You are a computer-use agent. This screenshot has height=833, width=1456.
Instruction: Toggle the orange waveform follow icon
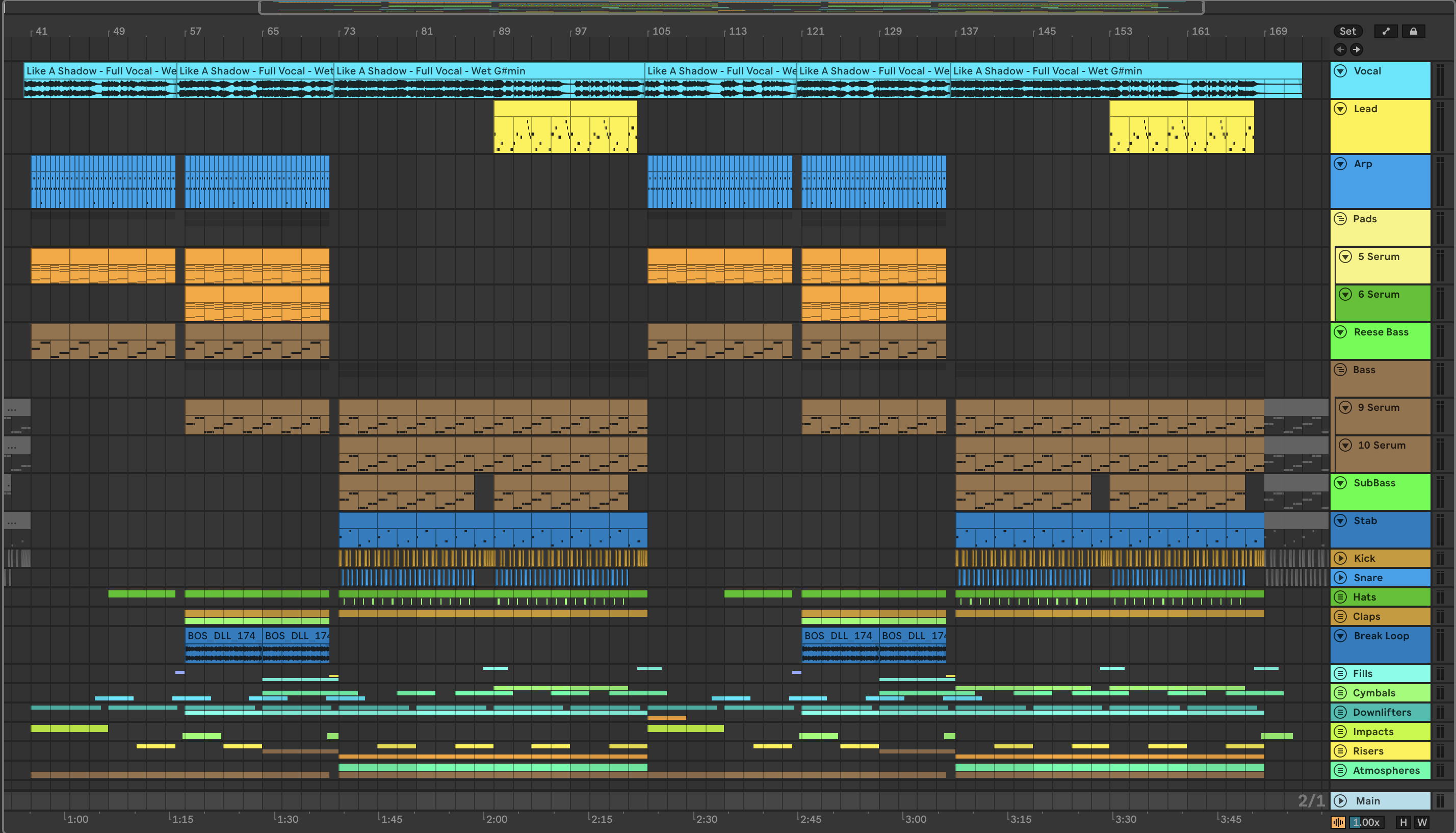click(x=1338, y=822)
